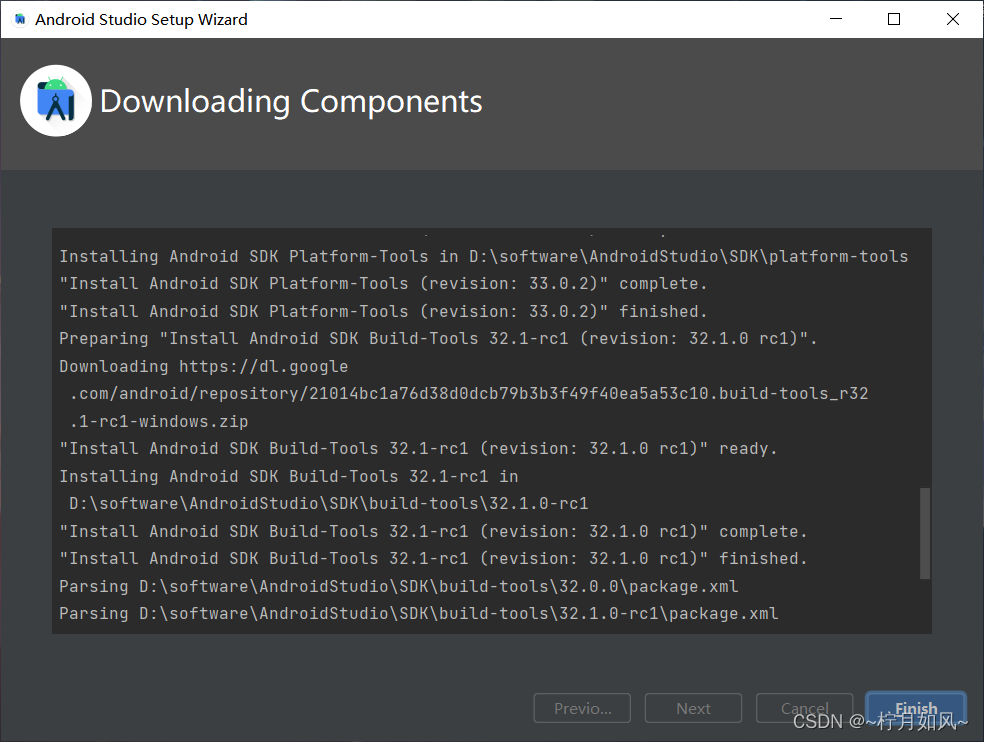The image size is (984, 742).
Task: Click Build-Tools 32.1-rc1 'finished.' log line
Action: [x=433, y=559]
